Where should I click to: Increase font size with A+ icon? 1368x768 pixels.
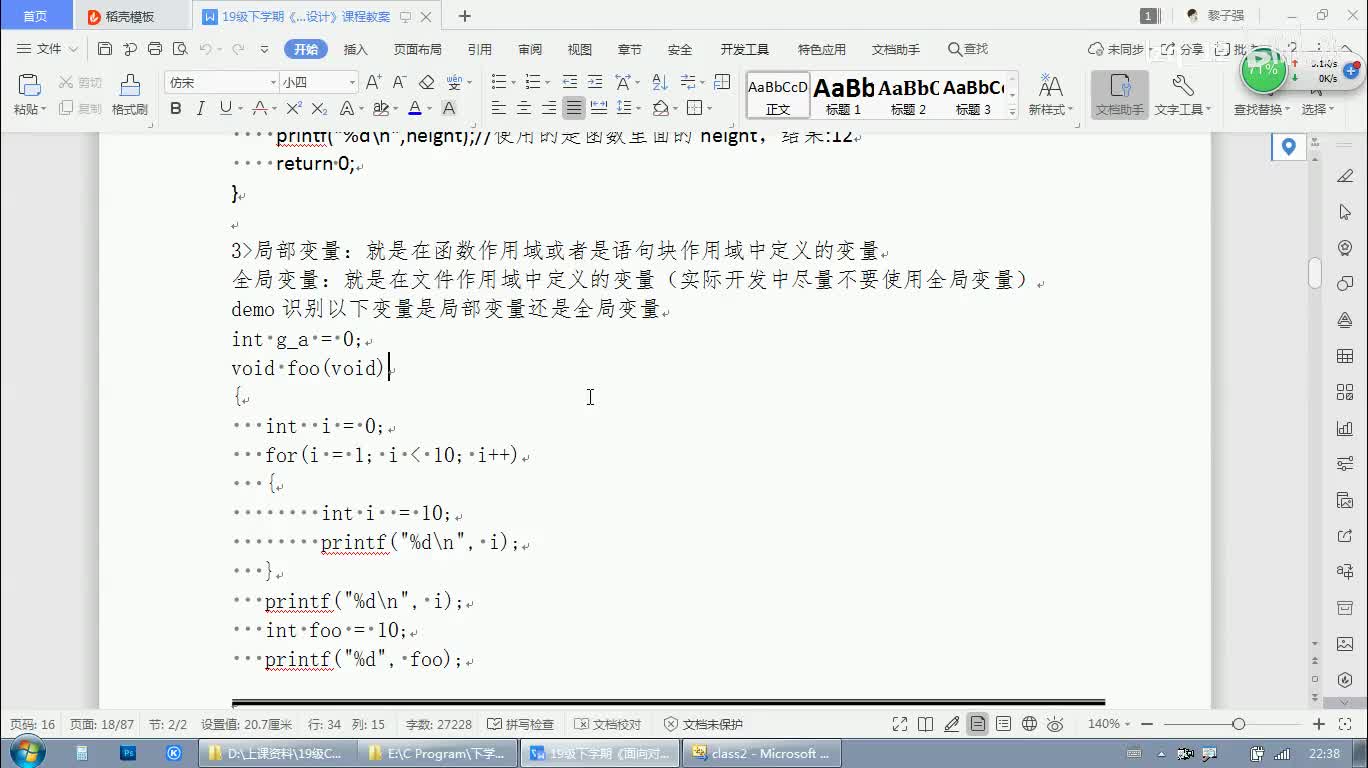373,82
